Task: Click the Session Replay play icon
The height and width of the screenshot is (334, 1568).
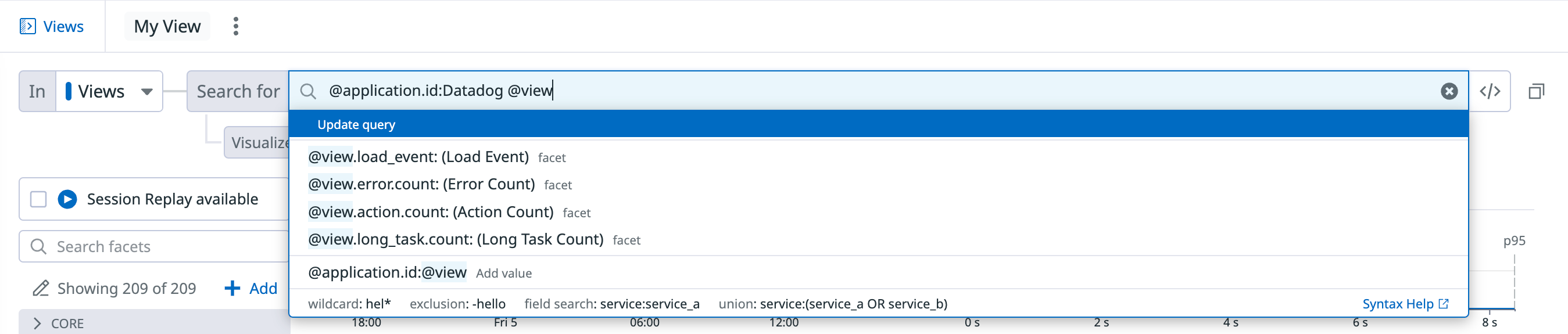Action: click(67, 199)
